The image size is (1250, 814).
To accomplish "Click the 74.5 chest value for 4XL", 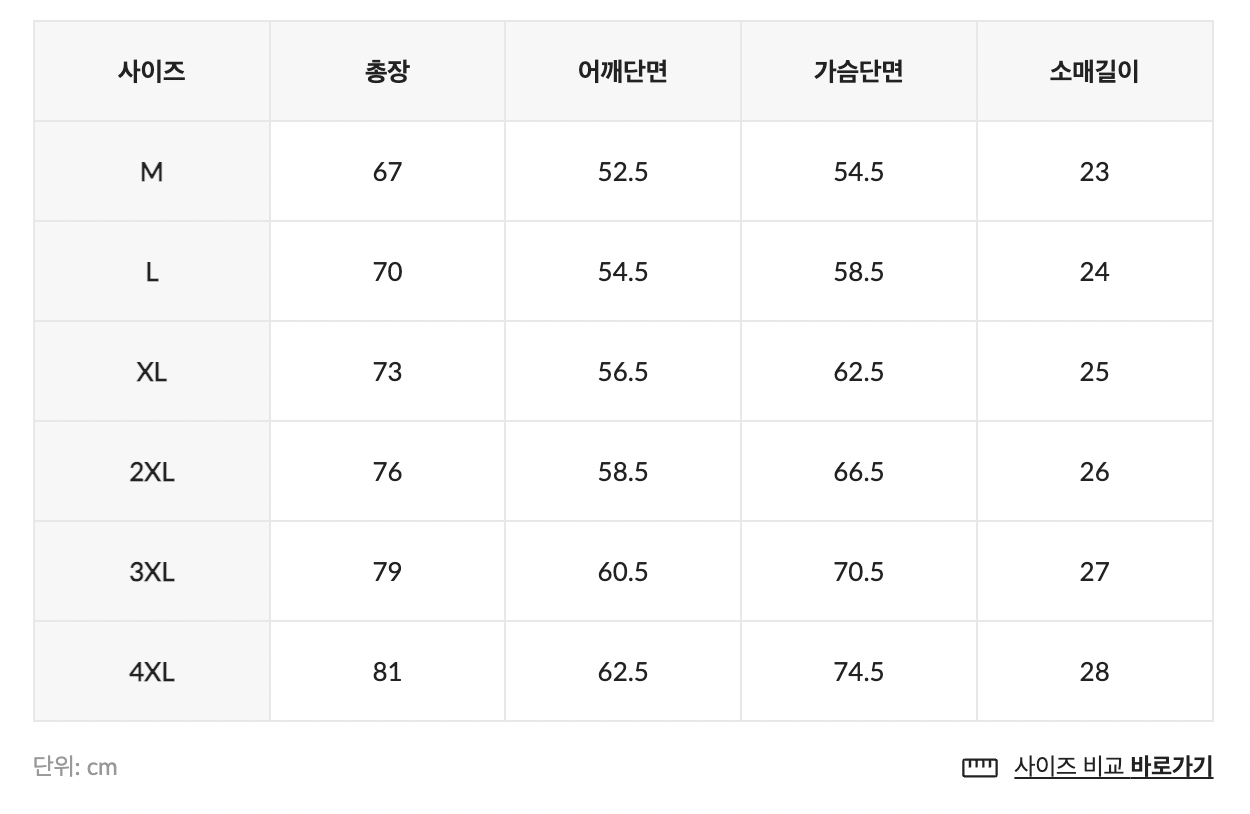I will pos(858,672).
